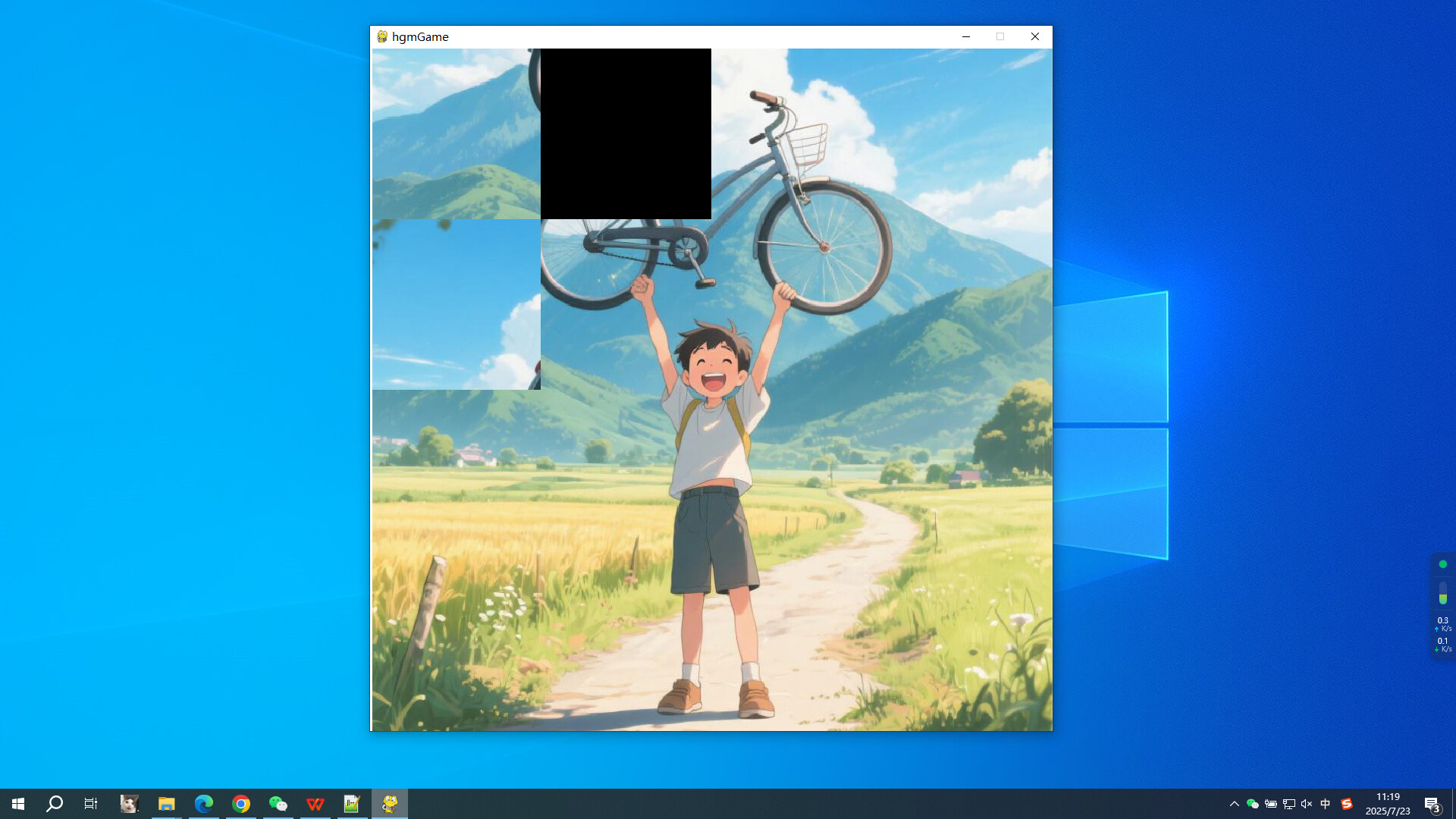Open the cat avatar app pinned on the taskbar
Screen dimensions: 1456x819
pyautogui.click(x=129, y=803)
